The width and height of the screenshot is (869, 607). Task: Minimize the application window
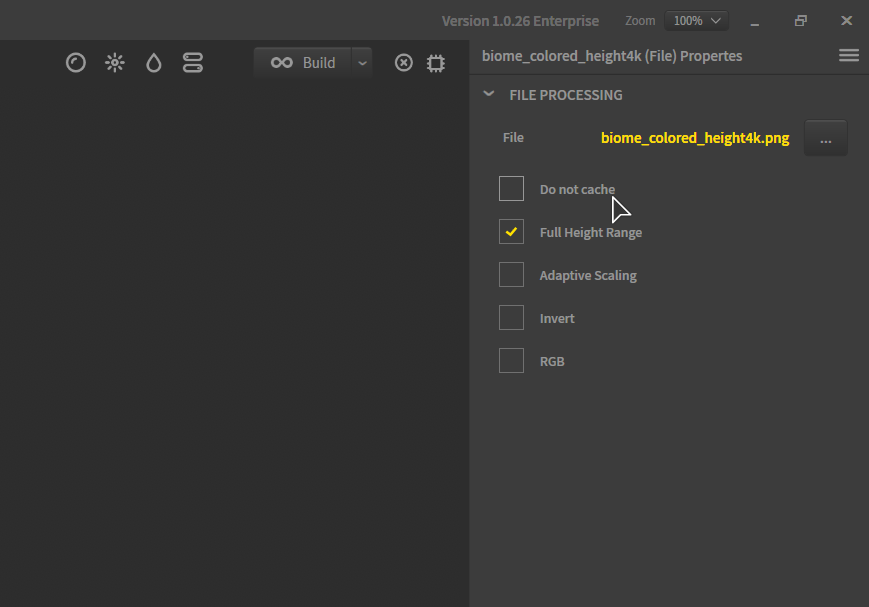point(755,21)
